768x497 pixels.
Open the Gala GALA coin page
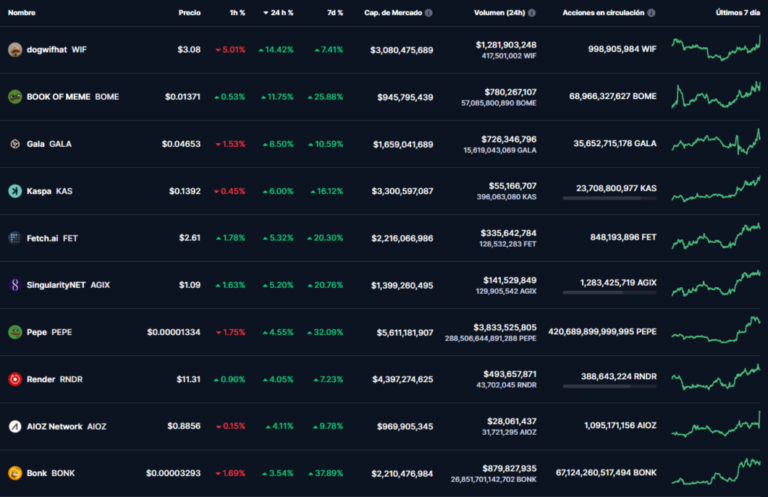[x=49, y=144]
